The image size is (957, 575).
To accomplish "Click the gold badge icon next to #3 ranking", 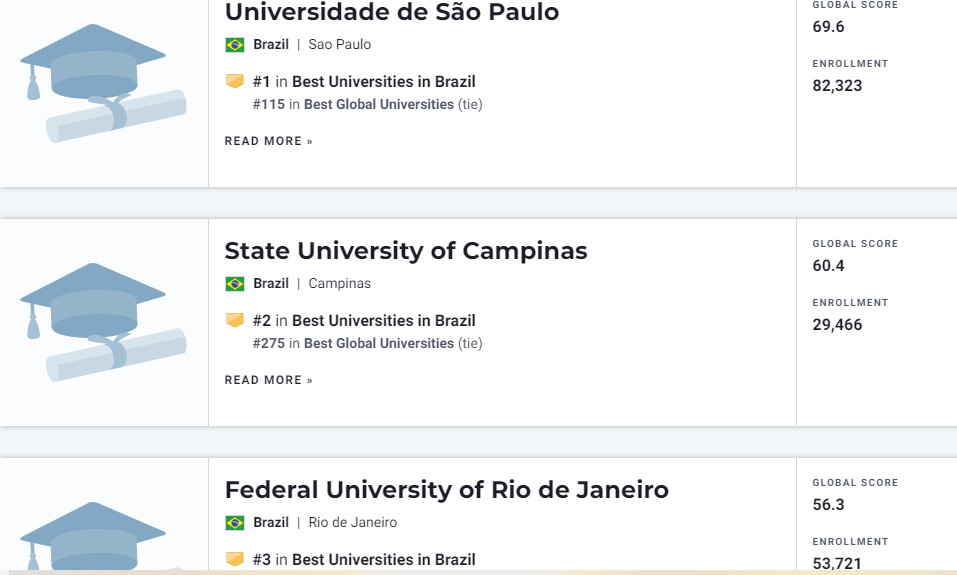I will [235, 559].
